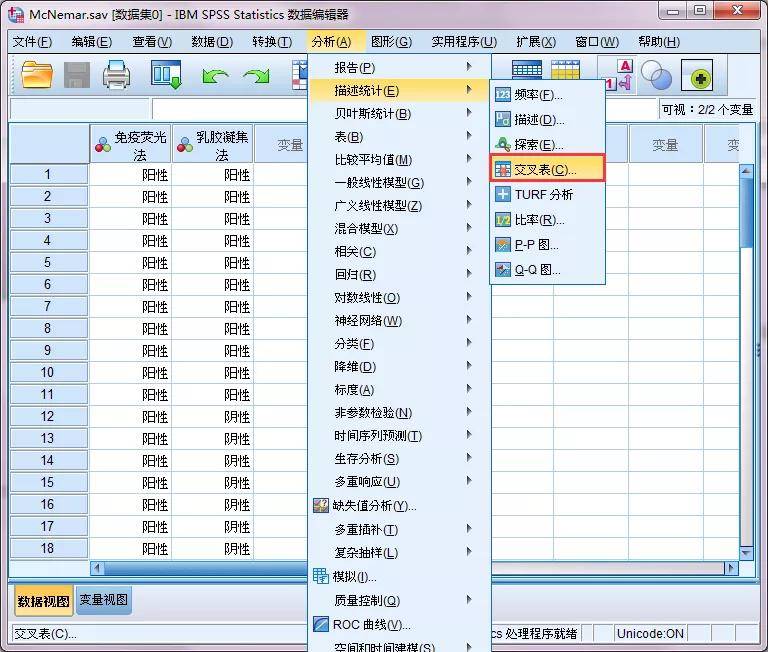The width and height of the screenshot is (768, 652).
Task: Select the 免疫荧光法 column header
Action: [x=131, y=144]
